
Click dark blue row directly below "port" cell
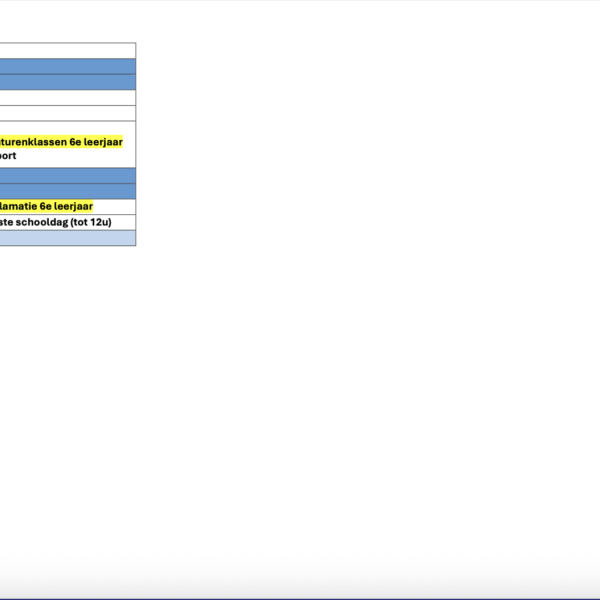(x=66, y=175)
